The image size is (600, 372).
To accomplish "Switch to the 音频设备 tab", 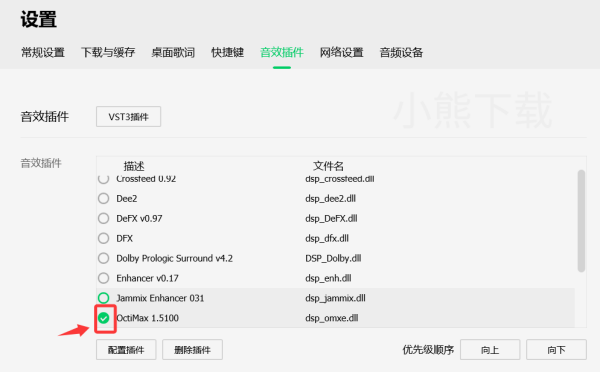I will coord(401,52).
